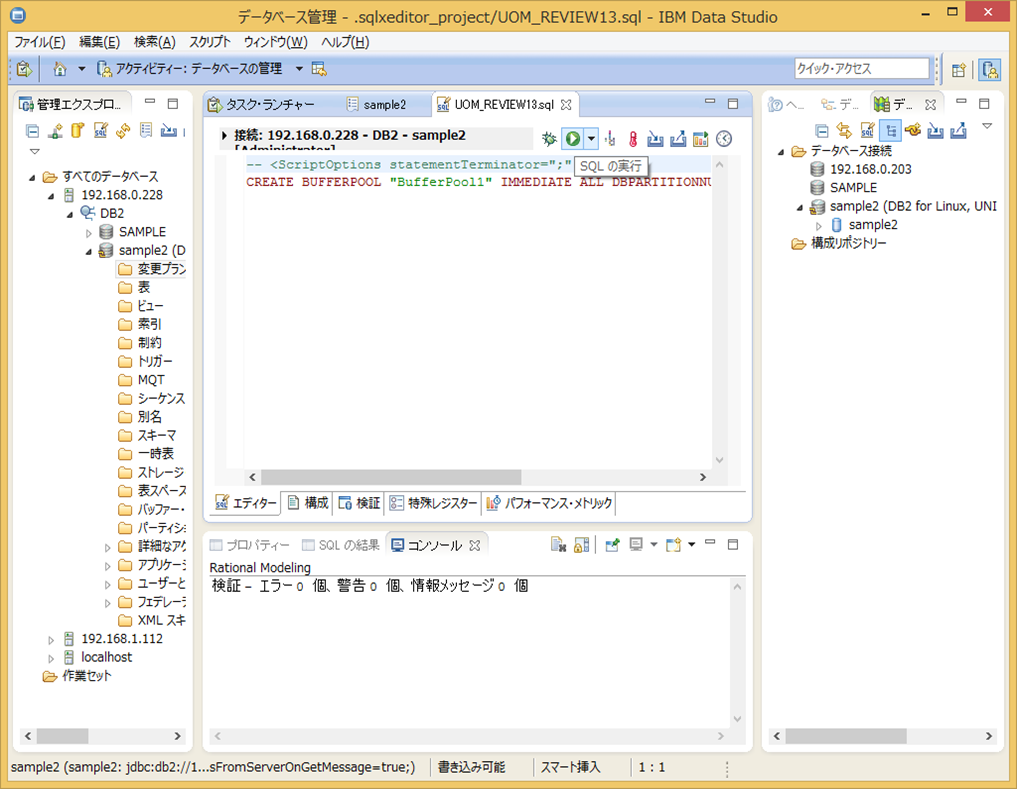Click in the クイック・アクセス search field

tap(862, 68)
